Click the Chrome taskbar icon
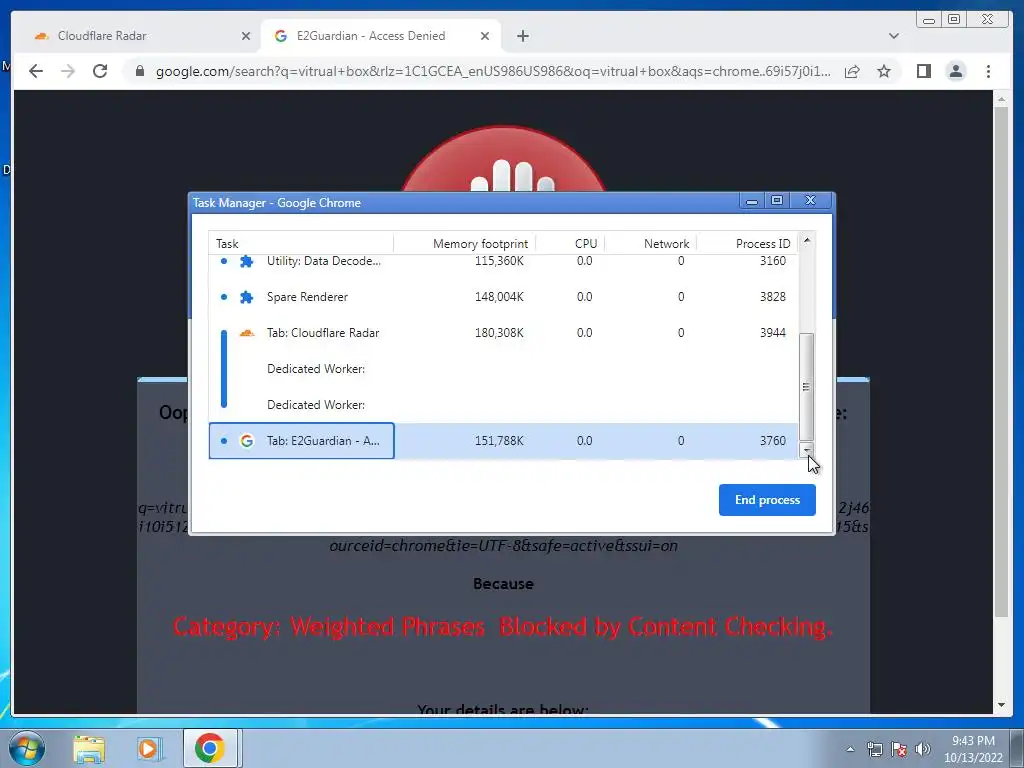 209,748
